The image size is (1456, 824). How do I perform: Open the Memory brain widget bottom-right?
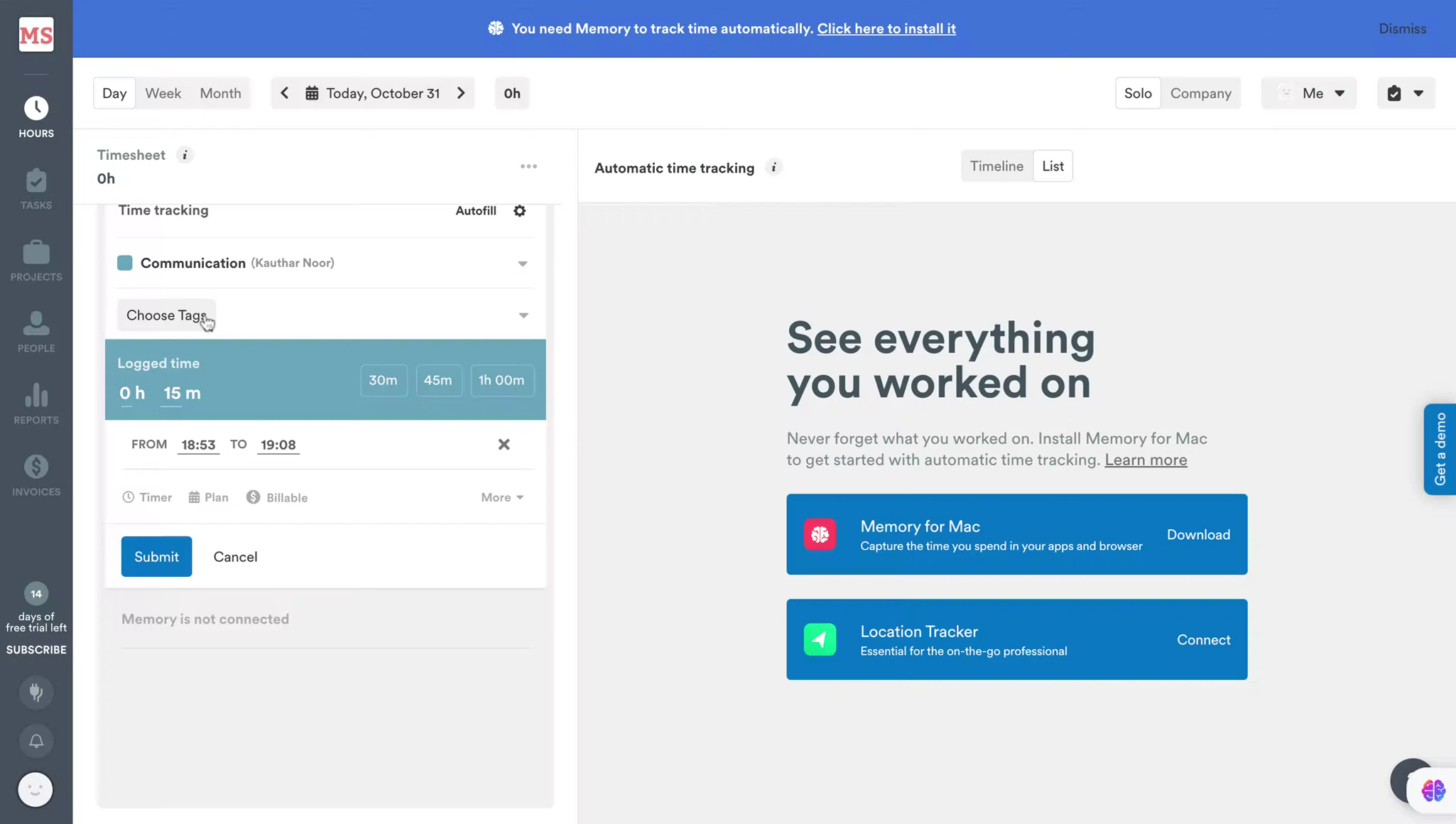[1433, 790]
